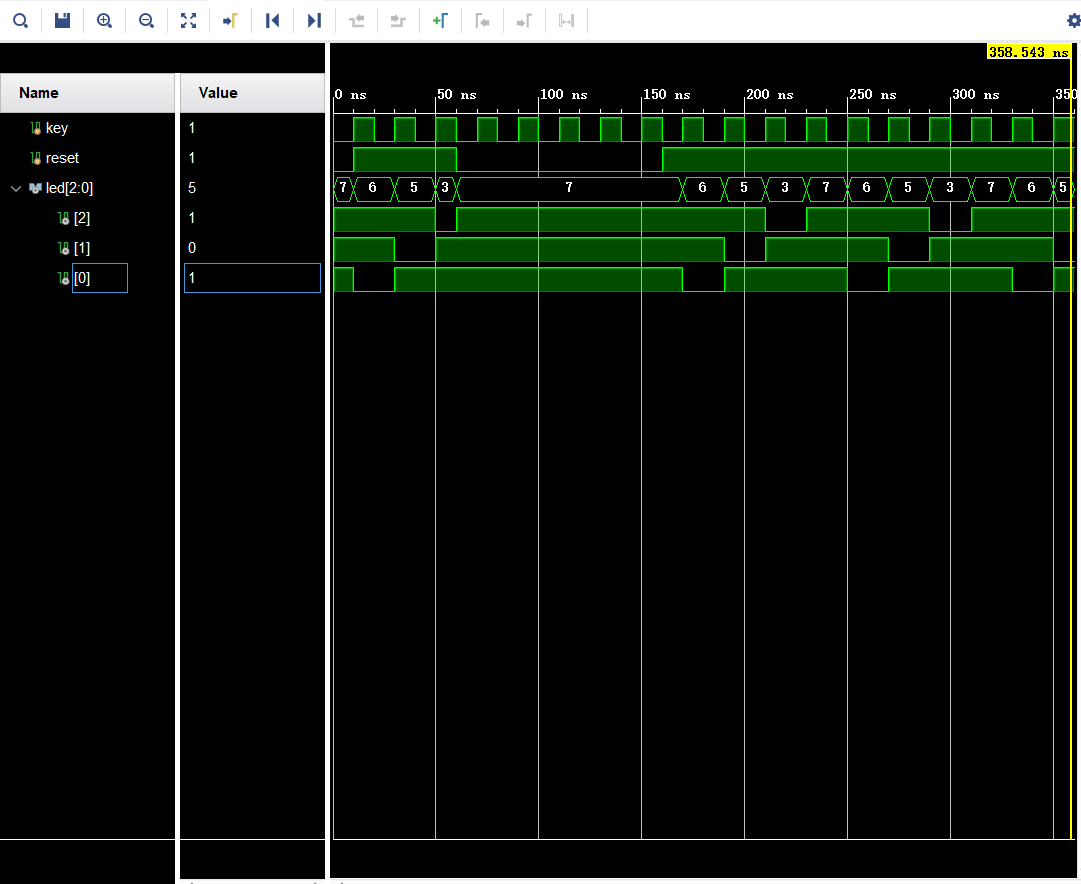Click value 1 of reset signal

click(192, 158)
